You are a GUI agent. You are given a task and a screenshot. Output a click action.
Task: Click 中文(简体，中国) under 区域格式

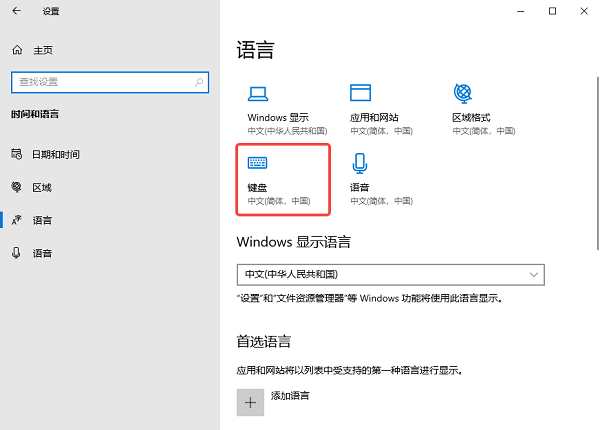pos(484,131)
